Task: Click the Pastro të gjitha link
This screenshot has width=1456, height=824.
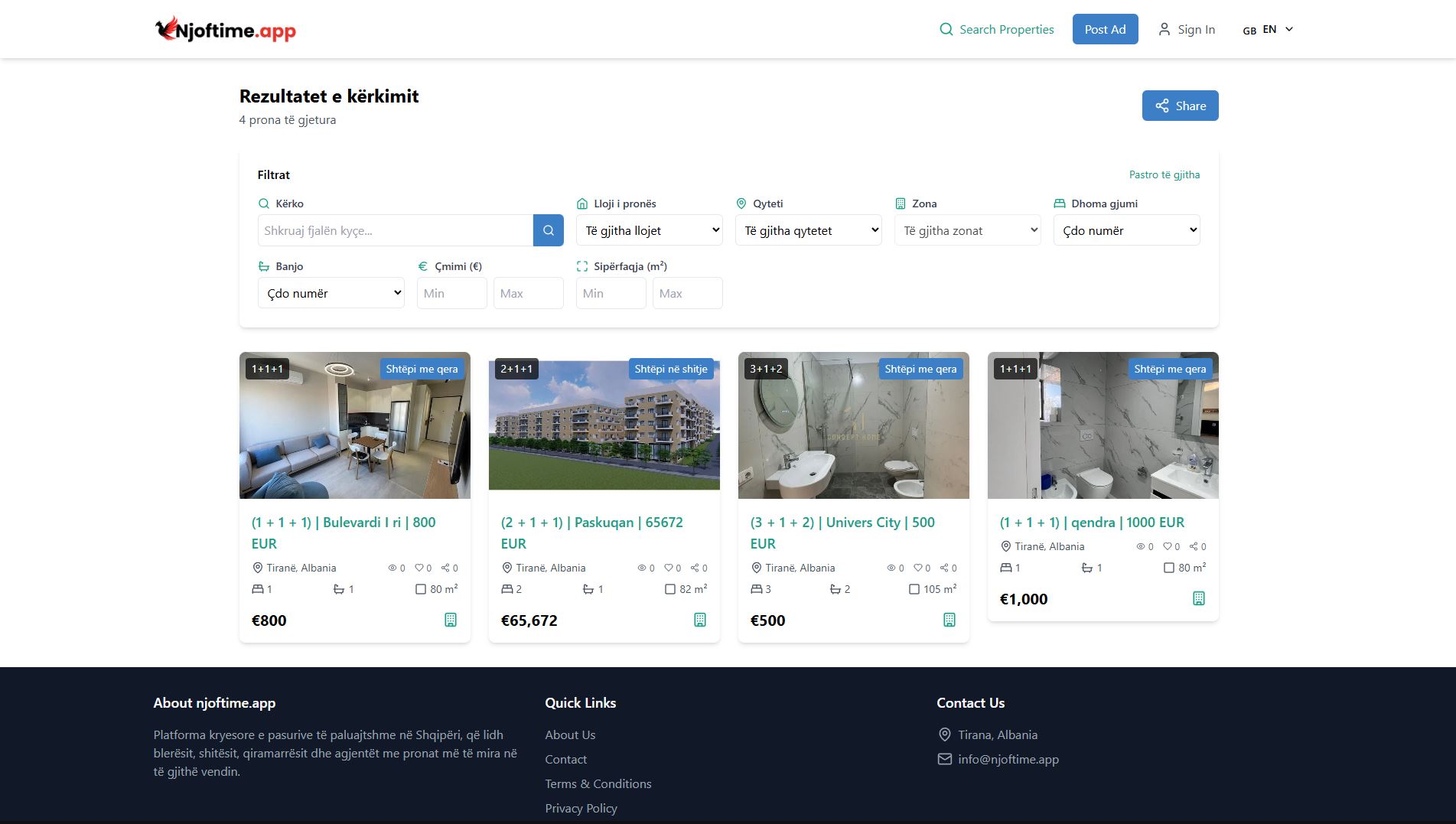Action: pyautogui.click(x=1164, y=174)
